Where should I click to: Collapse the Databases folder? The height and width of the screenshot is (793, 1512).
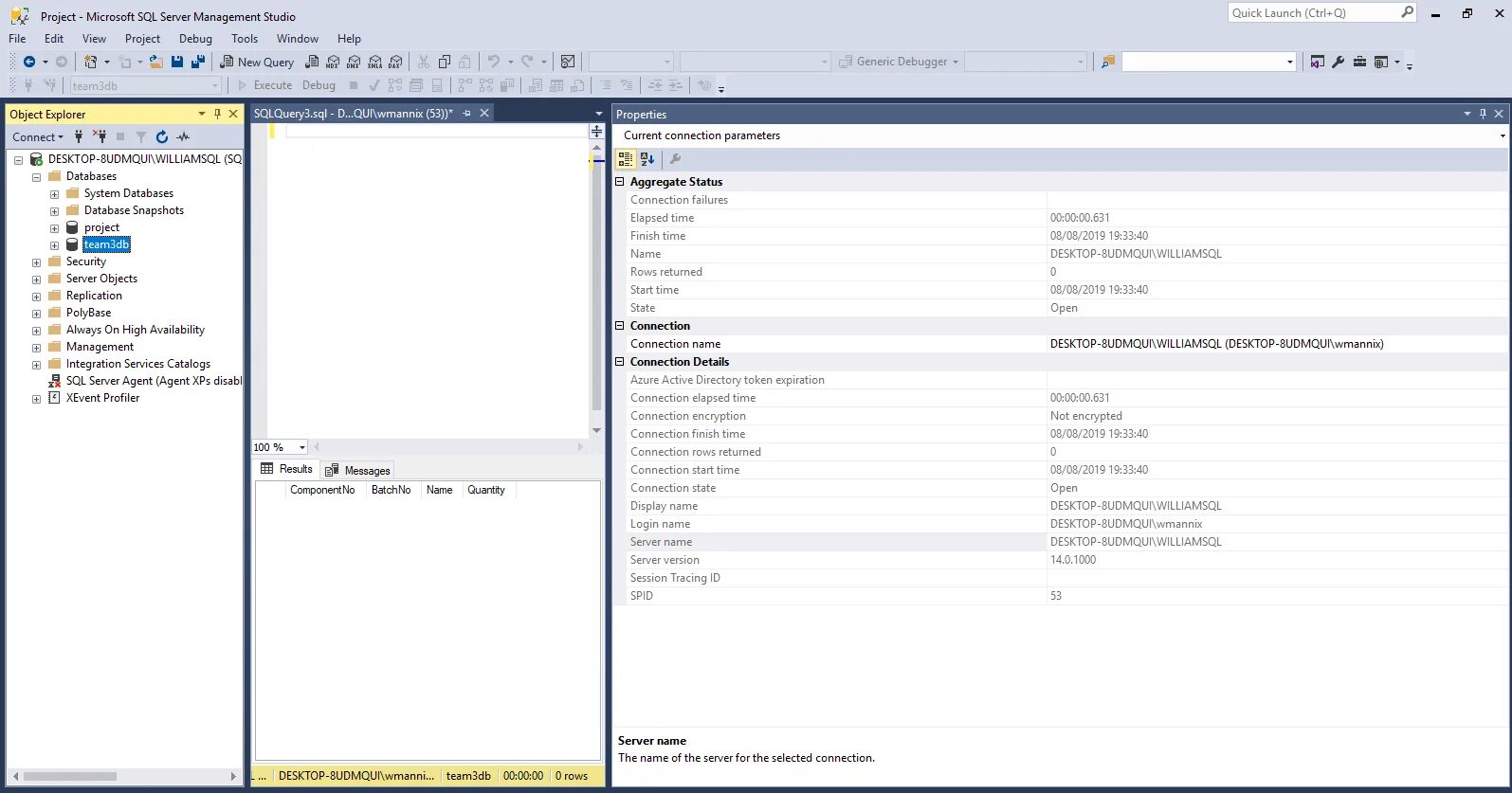(36, 177)
